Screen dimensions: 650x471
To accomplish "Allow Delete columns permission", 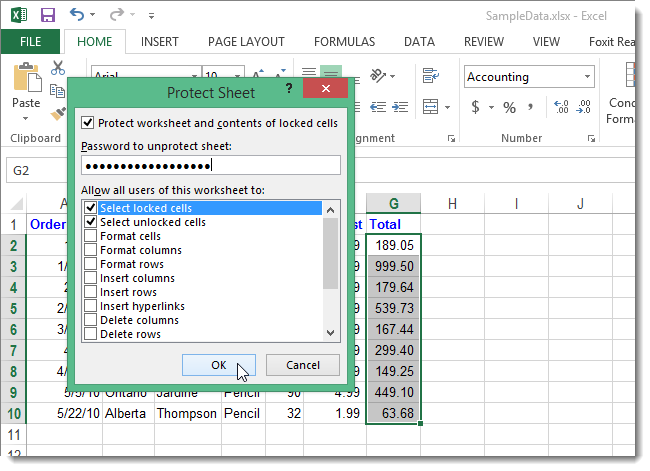I will 90,320.
